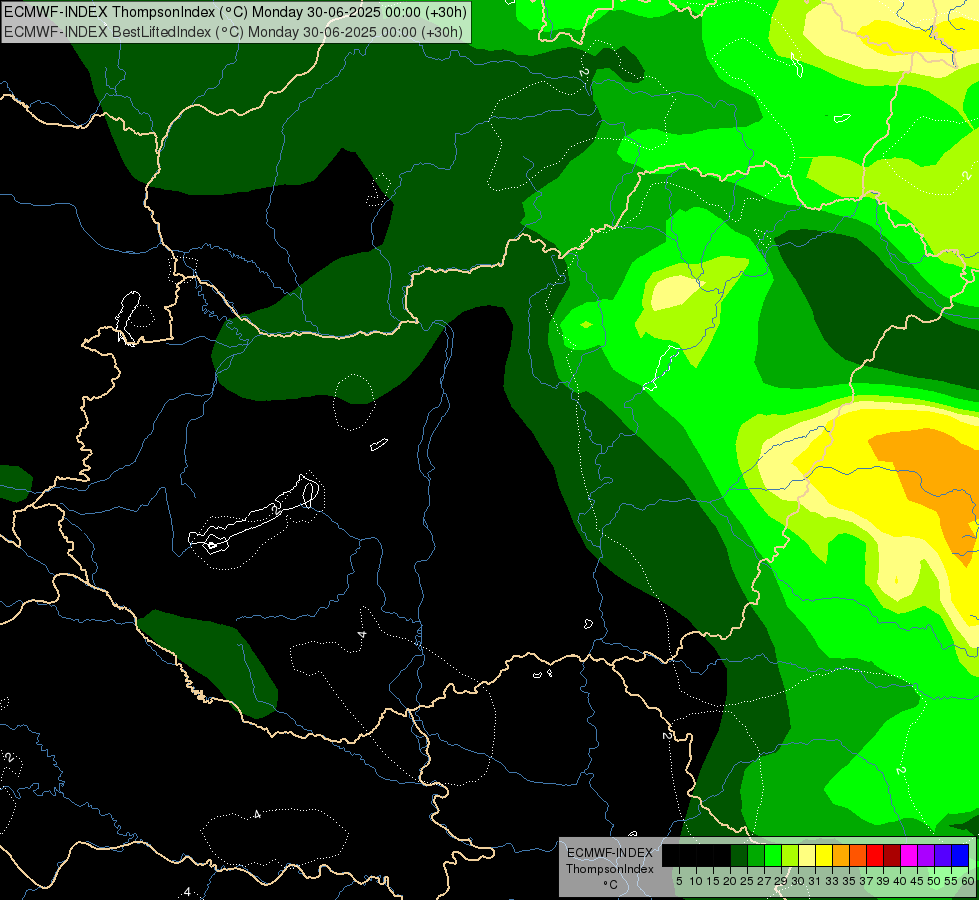Select the medium green 25-27 legend swatch
This screenshot has width=979, height=900.
click(x=756, y=855)
